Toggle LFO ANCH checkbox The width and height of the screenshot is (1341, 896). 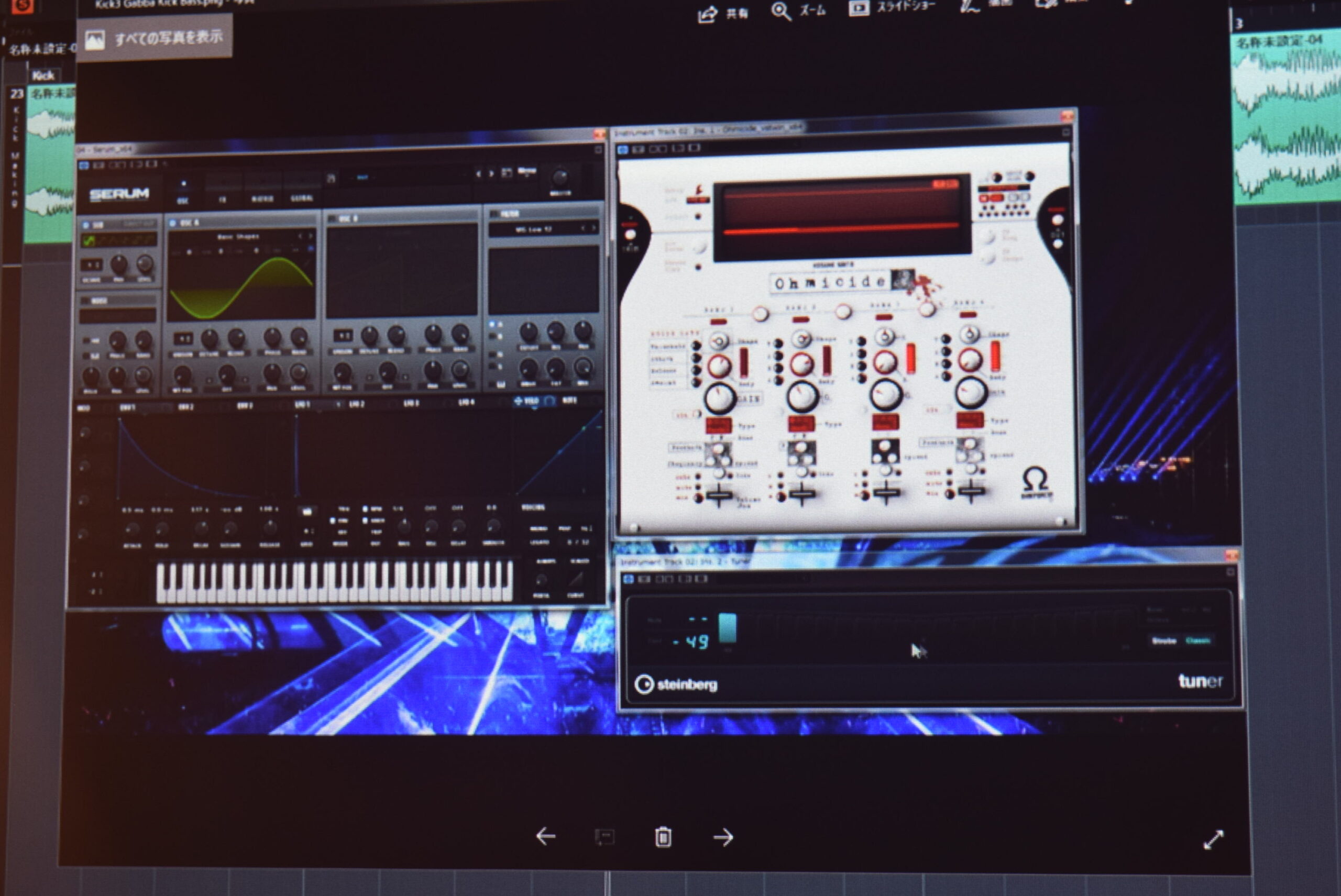tap(366, 521)
